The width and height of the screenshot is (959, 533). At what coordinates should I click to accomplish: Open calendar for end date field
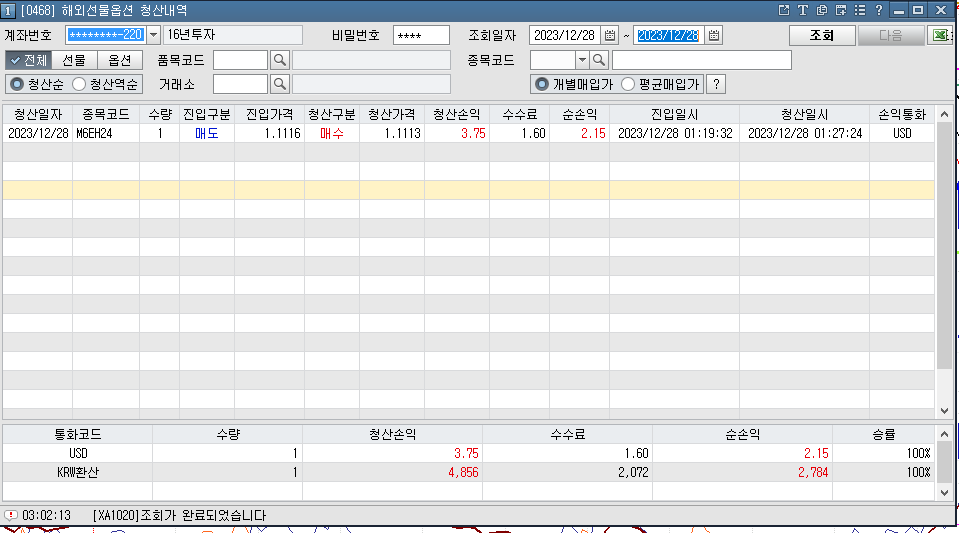point(714,35)
